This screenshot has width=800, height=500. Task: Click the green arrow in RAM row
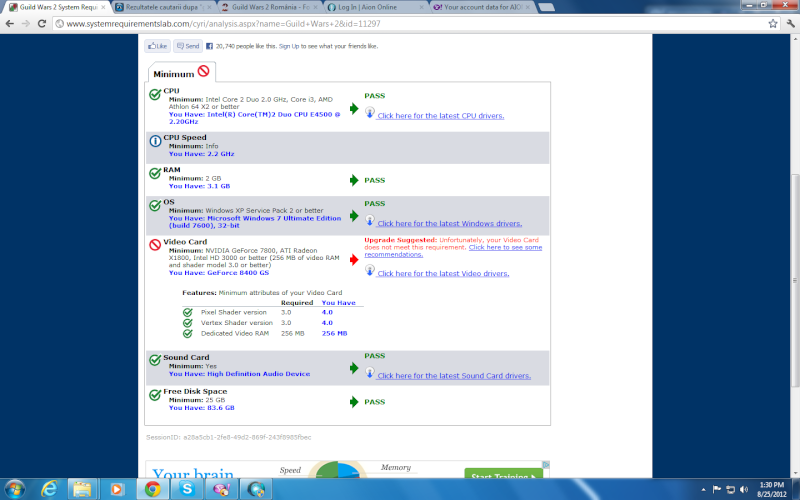(354, 180)
